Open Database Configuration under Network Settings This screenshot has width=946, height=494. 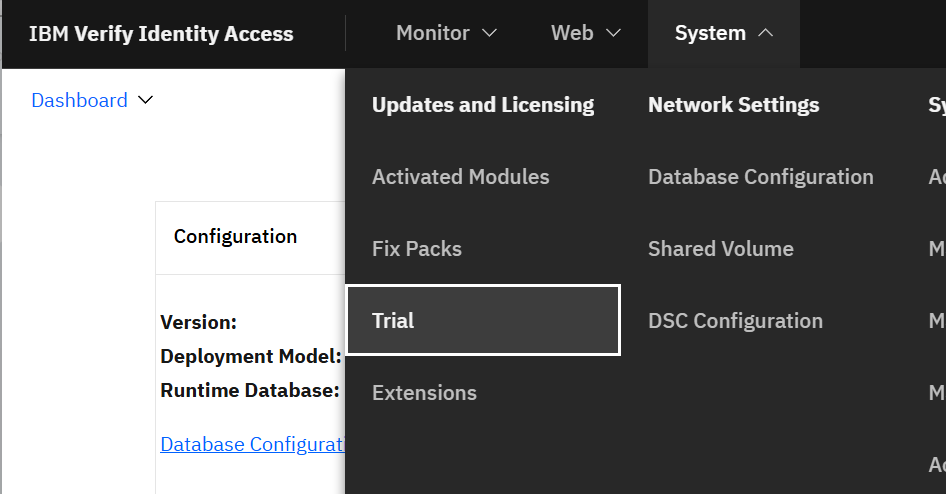click(761, 177)
